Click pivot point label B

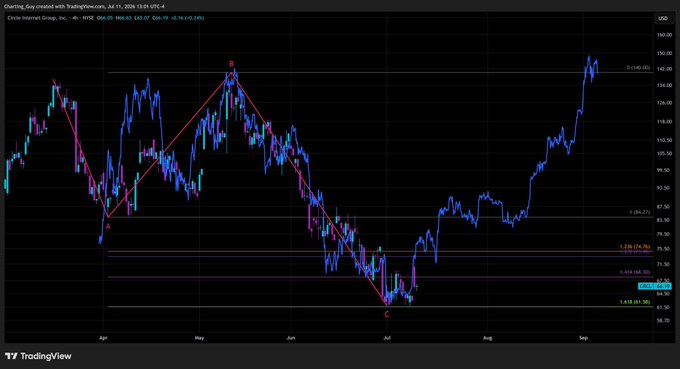232,64
